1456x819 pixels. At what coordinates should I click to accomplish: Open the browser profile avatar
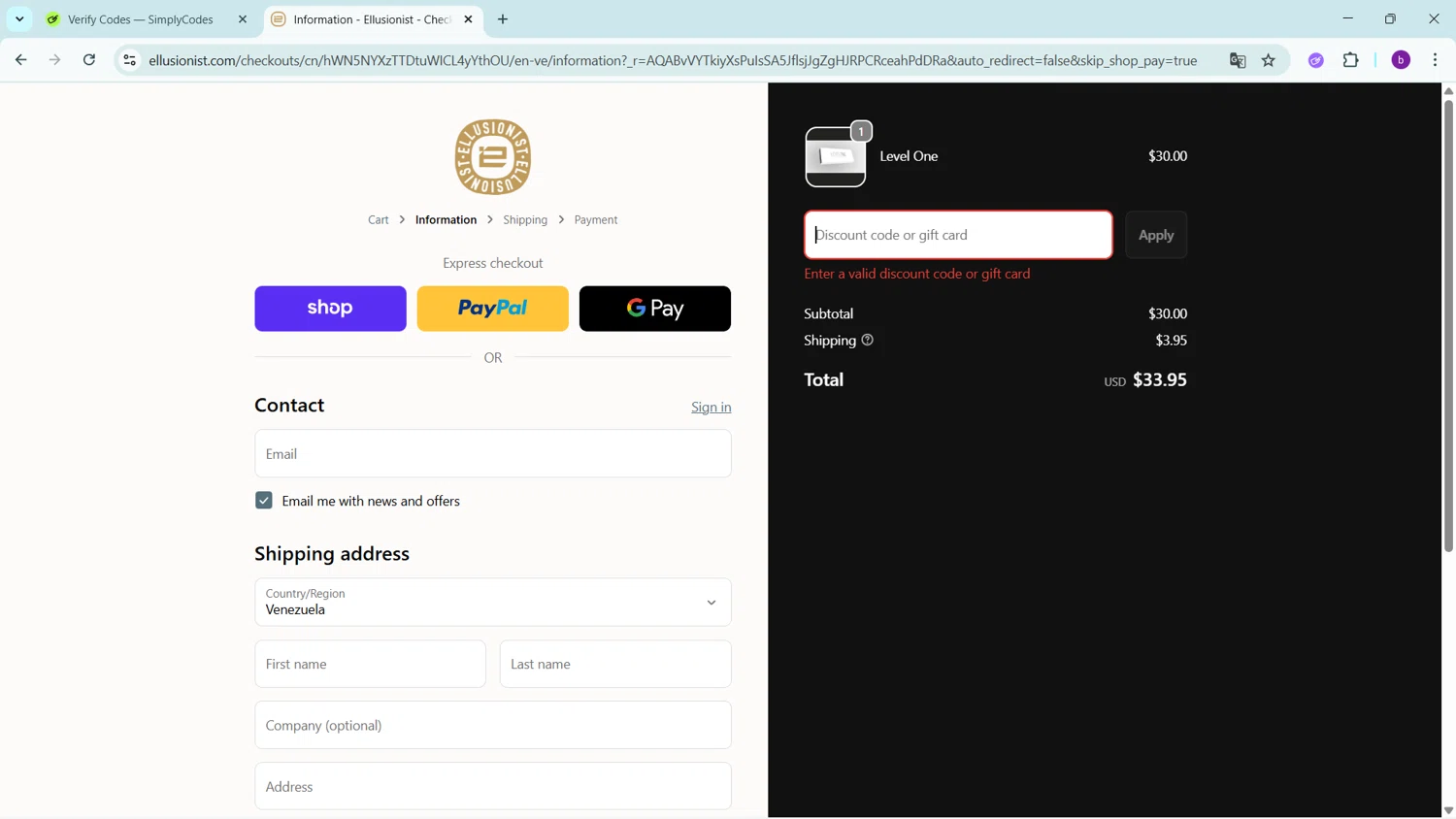coord(1401,60)
